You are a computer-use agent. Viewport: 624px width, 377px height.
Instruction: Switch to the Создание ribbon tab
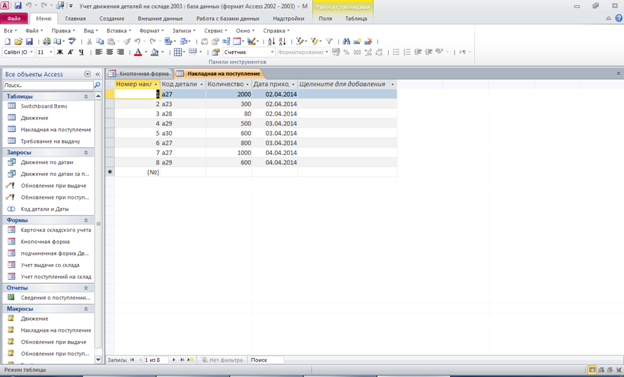pyautogui.click(x=112, y=18)
